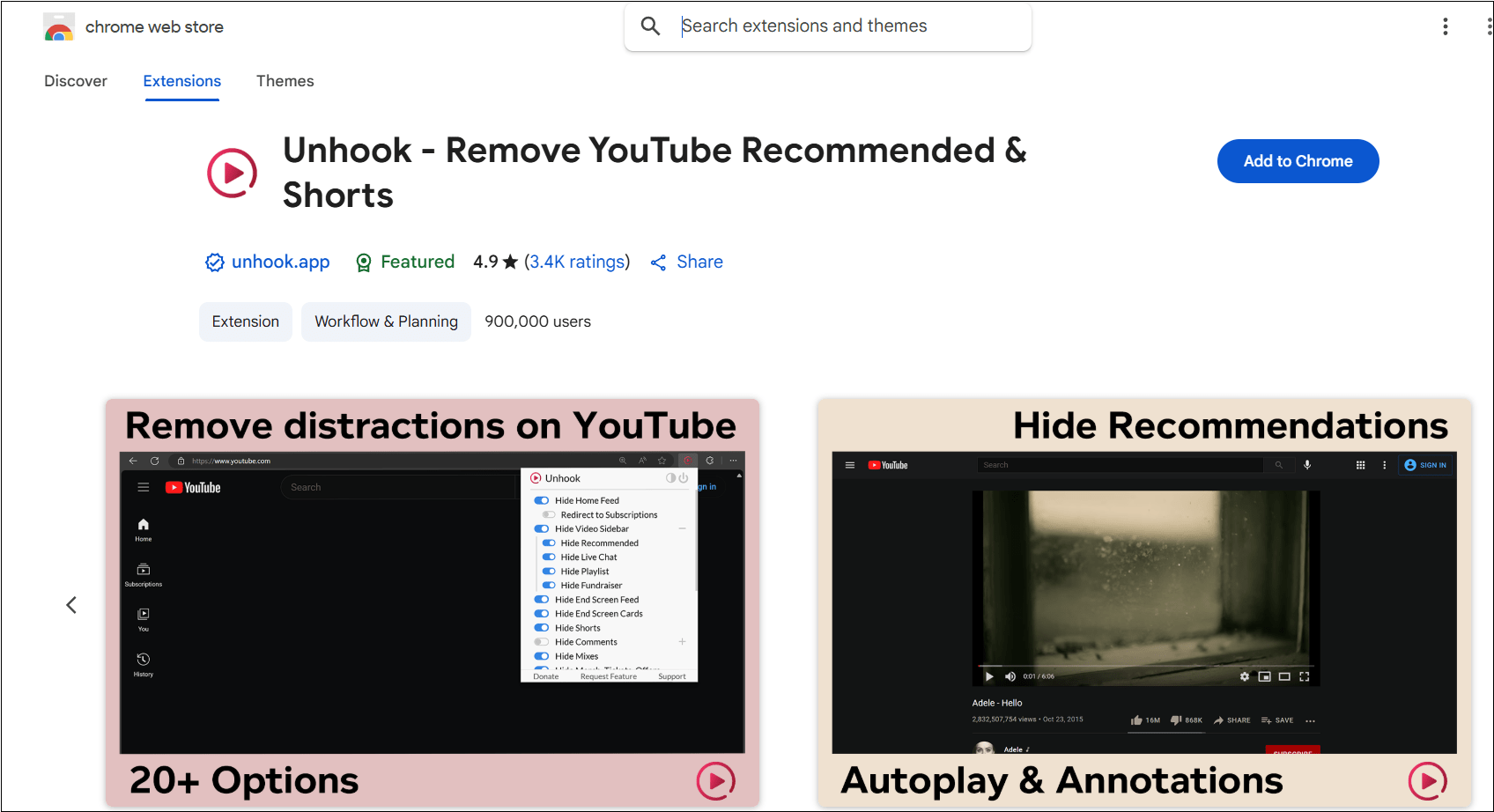Viewport: 1494px width, 812px height.
Task: Open the unhook.app publisher link
Action: (280, 262)
